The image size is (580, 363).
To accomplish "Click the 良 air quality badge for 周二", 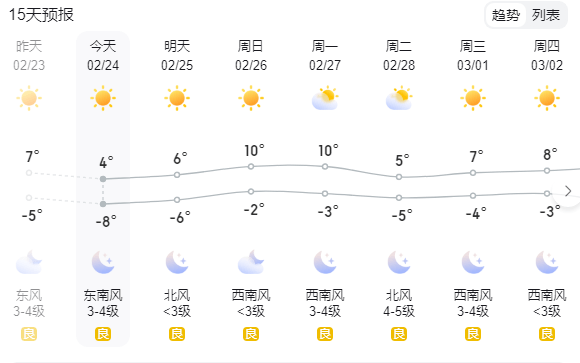I will (399, 334).
